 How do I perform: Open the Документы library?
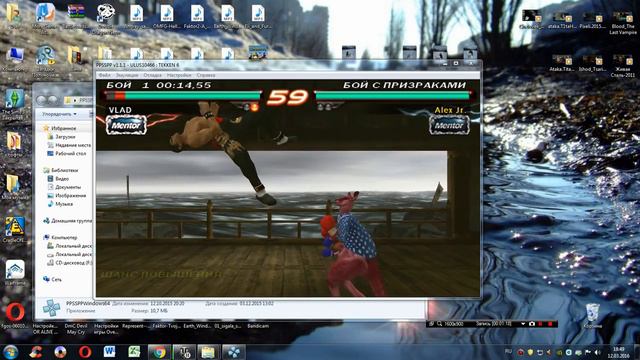coord(64,187)
